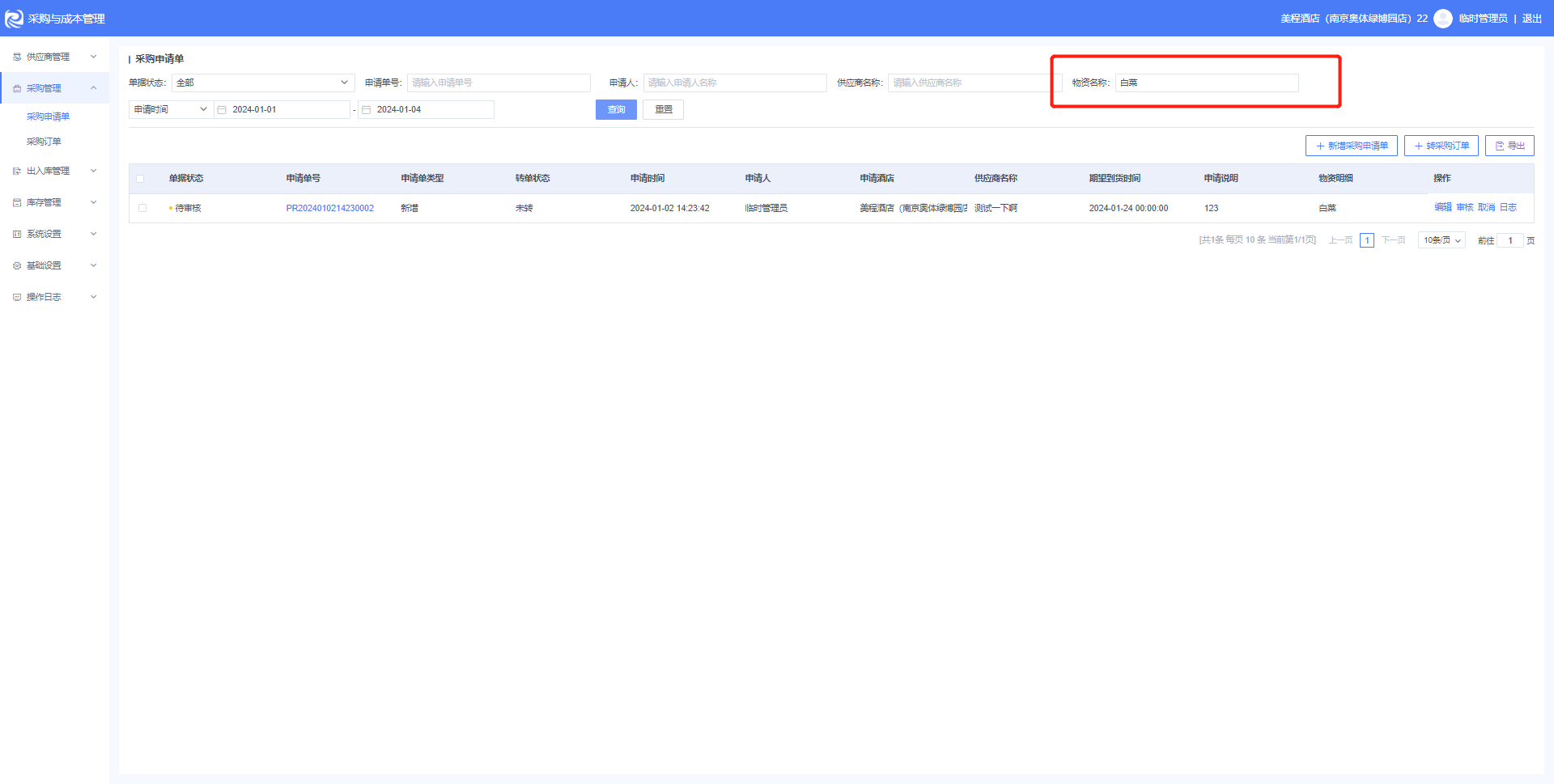Expand 供应商管理 menu chevron
Screen dimensions: 1554x784
pos(93,57)
